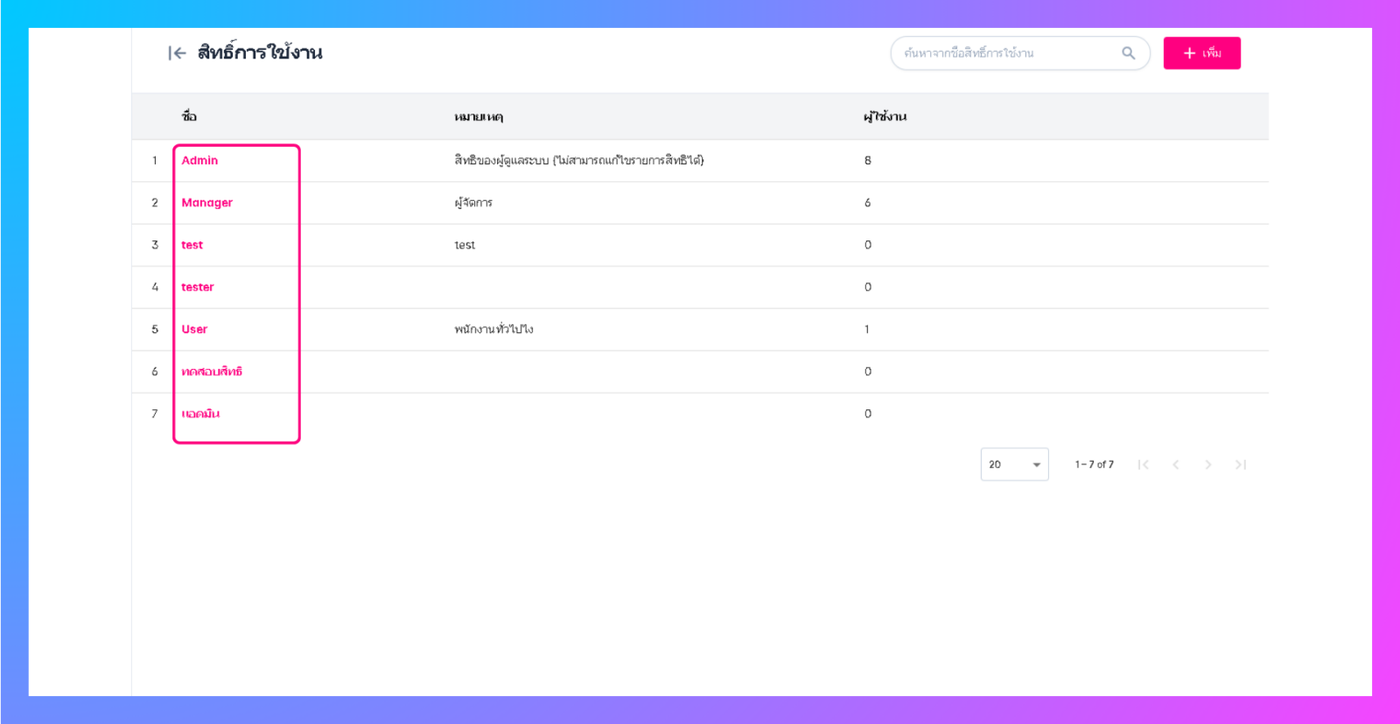Open the User permission link

(x=195, y=329)
